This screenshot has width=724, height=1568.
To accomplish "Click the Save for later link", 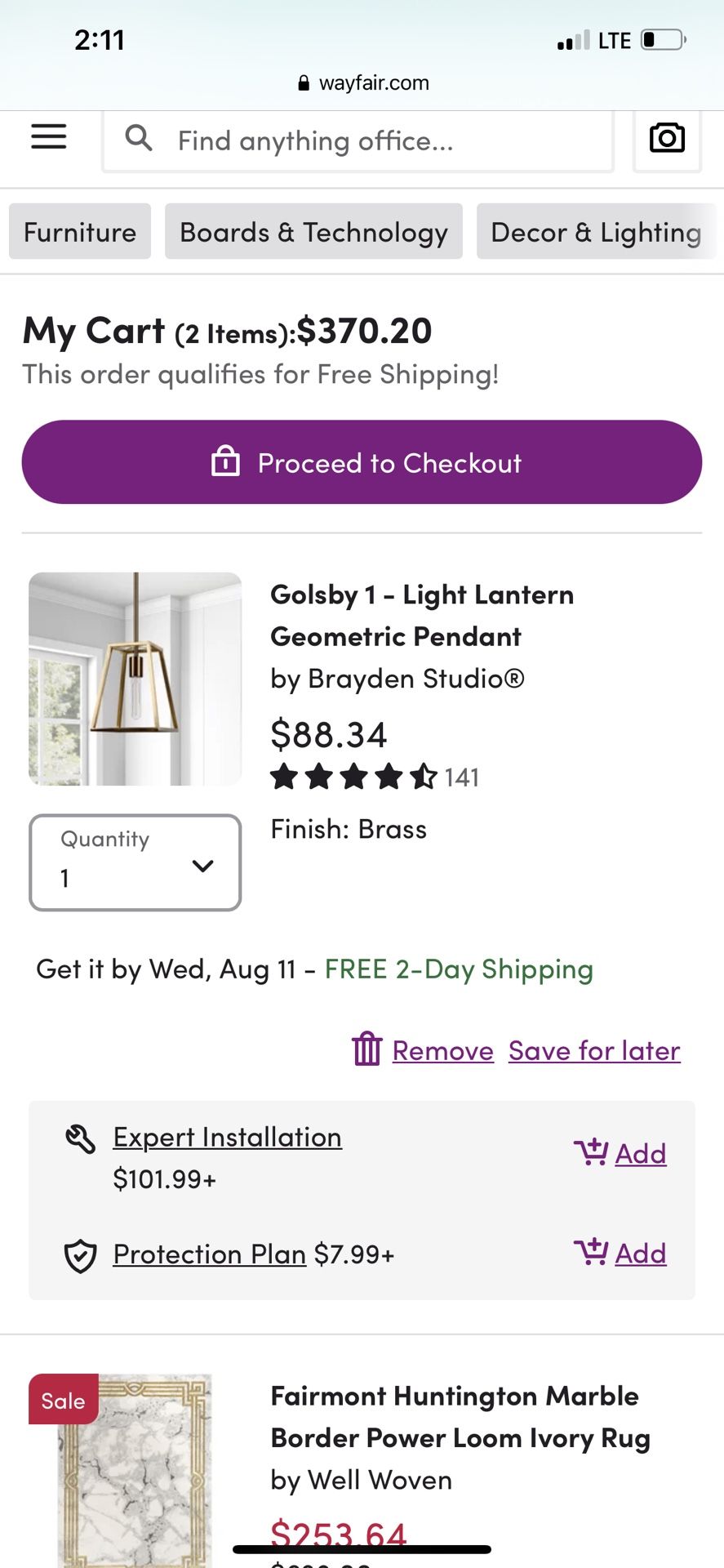I will click(x=594, y=1051).
